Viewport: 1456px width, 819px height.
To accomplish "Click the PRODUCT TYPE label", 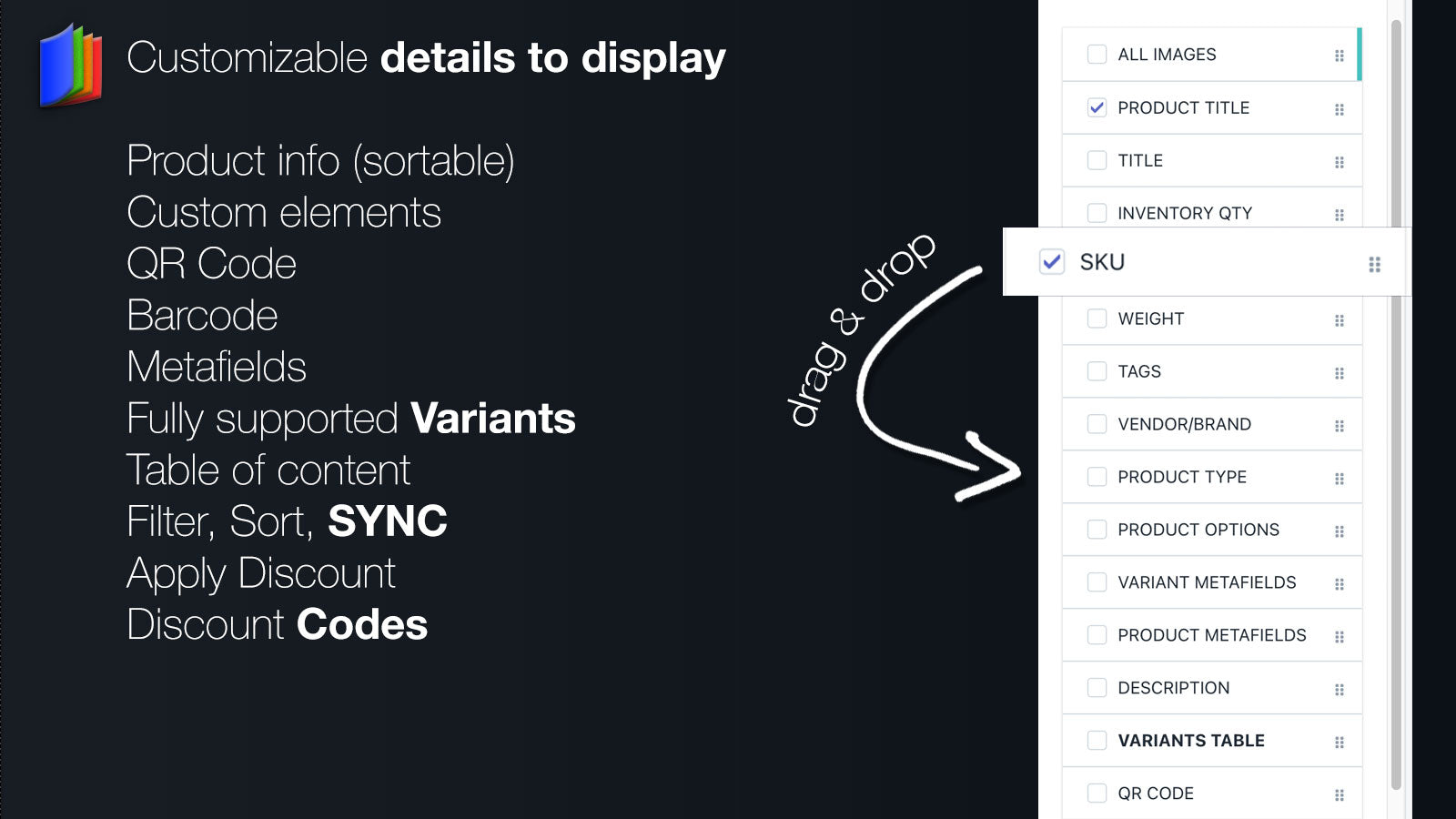I will 1182,477.
